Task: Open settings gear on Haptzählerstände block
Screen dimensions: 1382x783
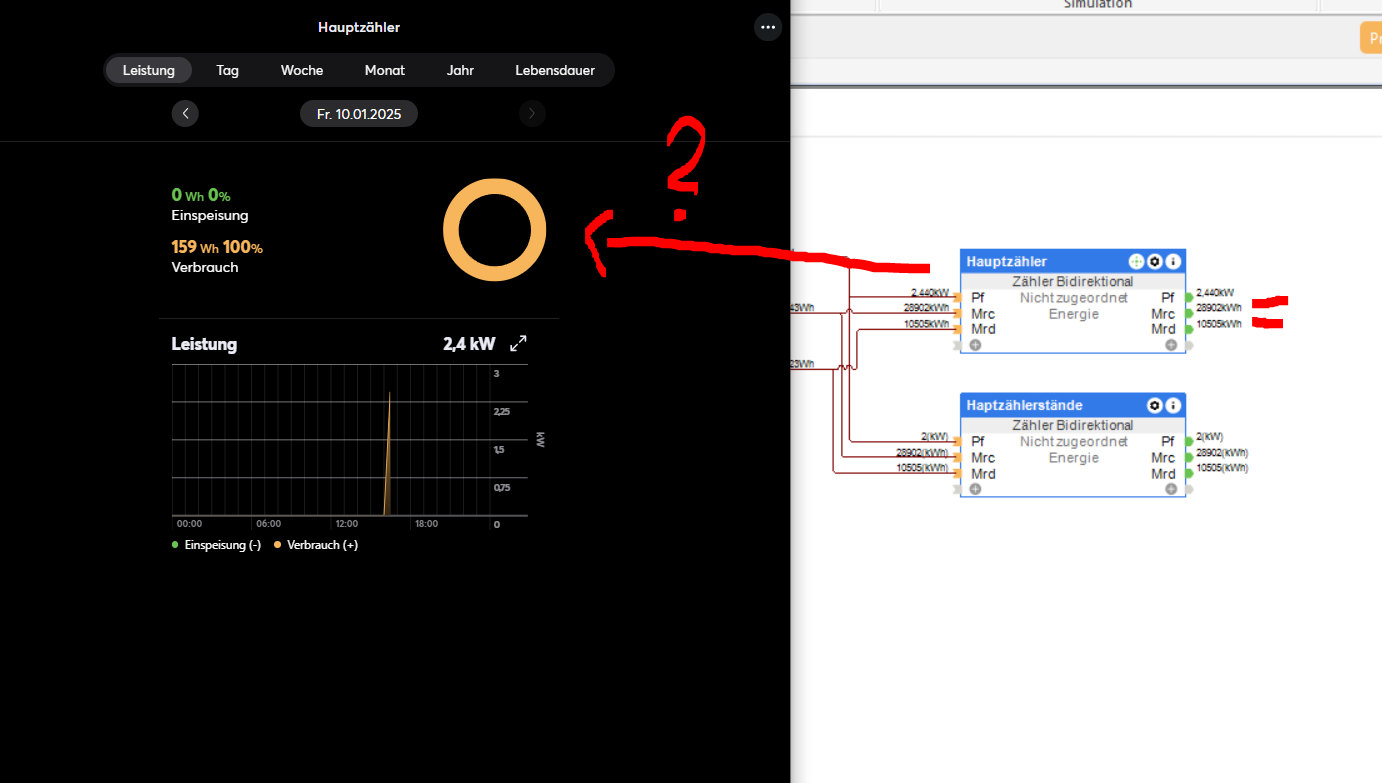Action: coord(1155,405)
